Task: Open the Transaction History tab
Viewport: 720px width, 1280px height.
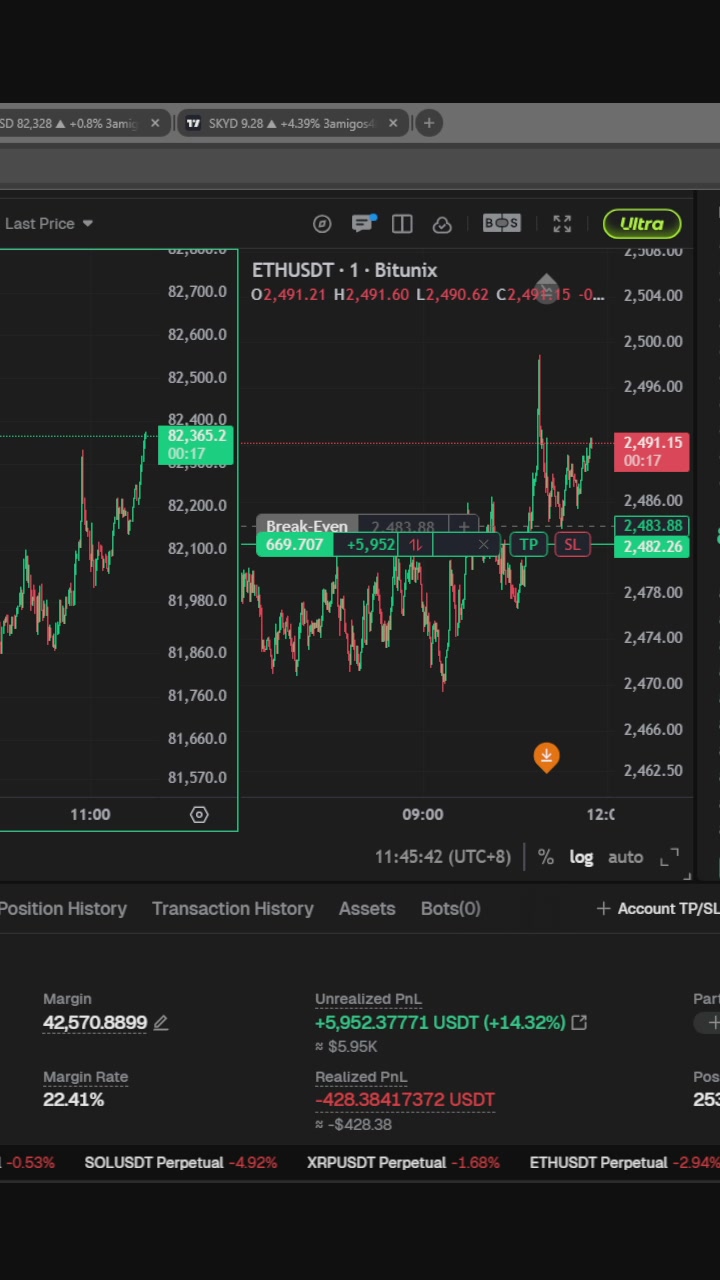Action: pos(233,908)
